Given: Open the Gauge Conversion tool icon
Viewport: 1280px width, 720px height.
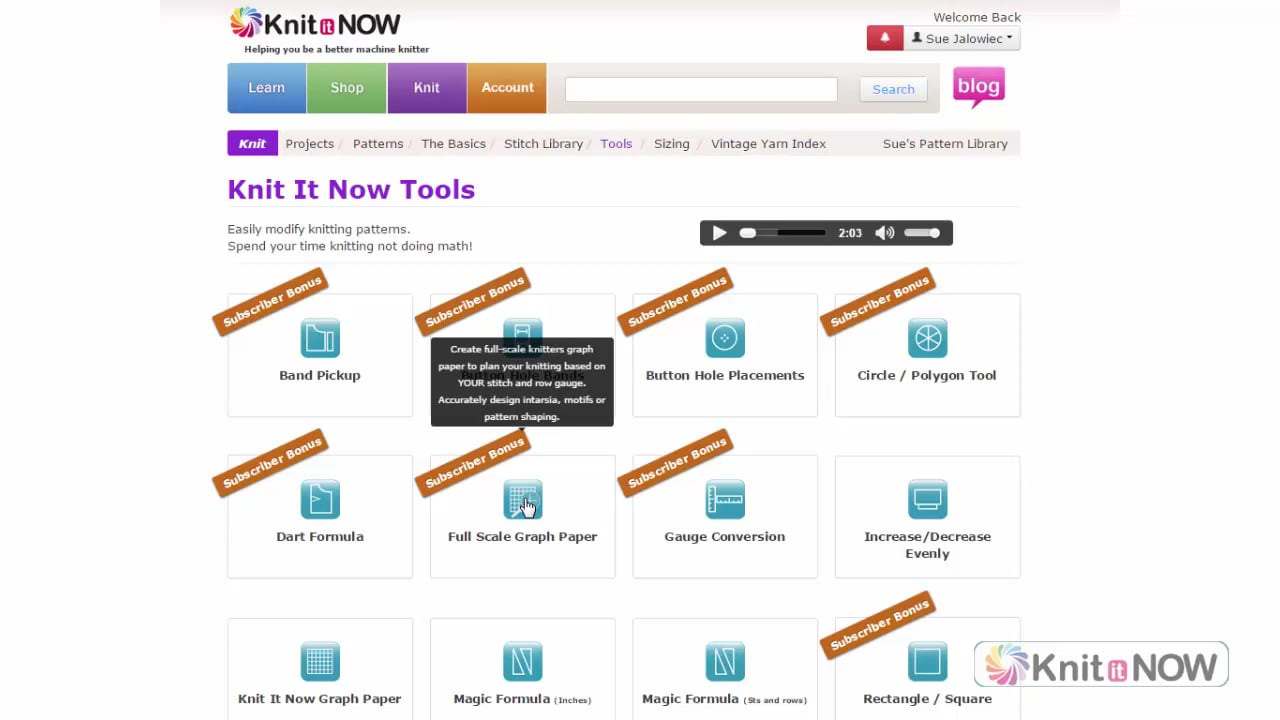Looking at the screenshot, I should [725, 499].
